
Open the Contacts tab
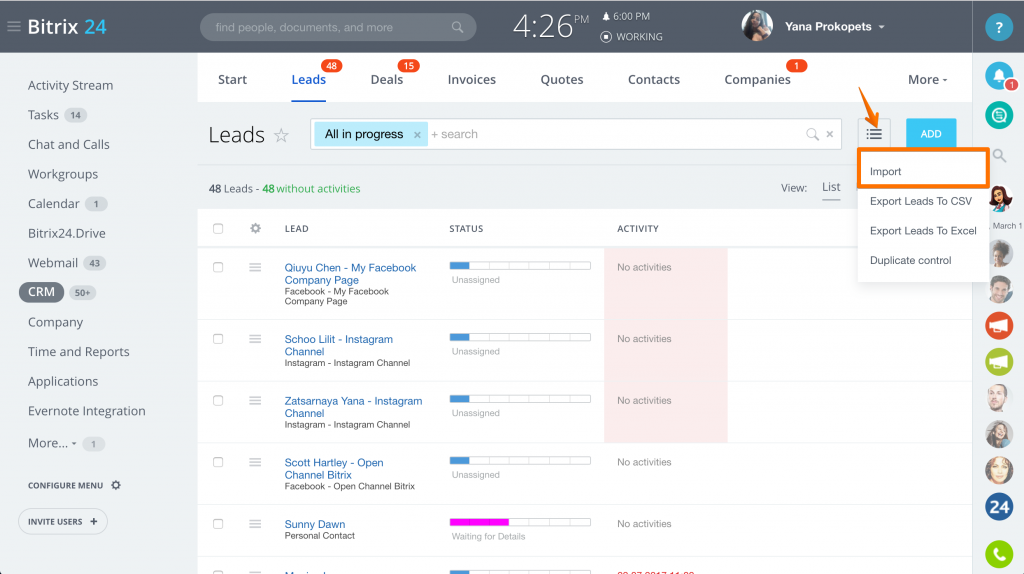click(654, 80)
